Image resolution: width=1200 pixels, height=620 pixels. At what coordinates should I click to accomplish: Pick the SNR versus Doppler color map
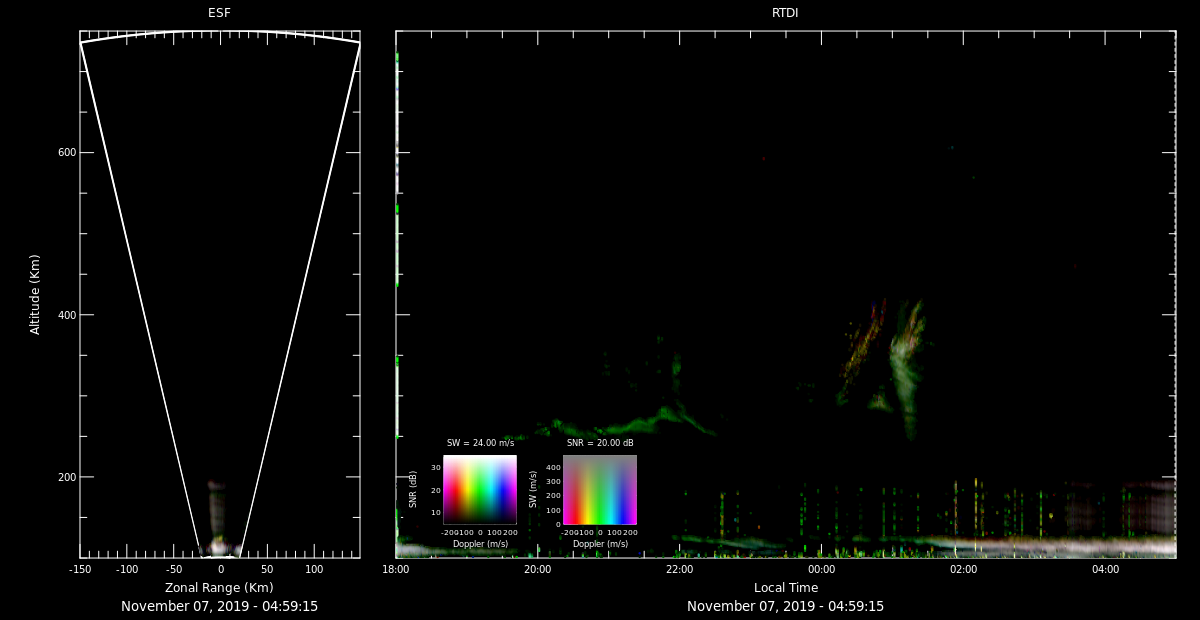point(480,490)
